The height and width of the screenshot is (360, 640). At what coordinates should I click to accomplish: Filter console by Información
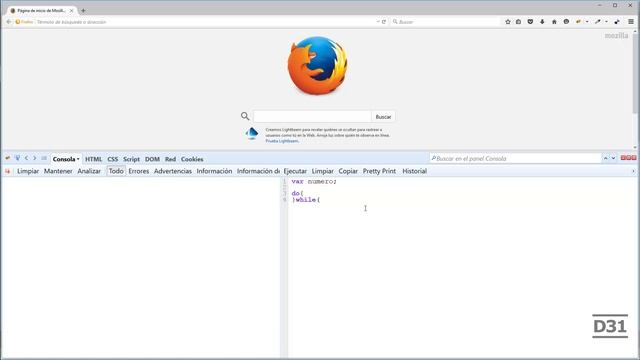(x=214, y=171)
